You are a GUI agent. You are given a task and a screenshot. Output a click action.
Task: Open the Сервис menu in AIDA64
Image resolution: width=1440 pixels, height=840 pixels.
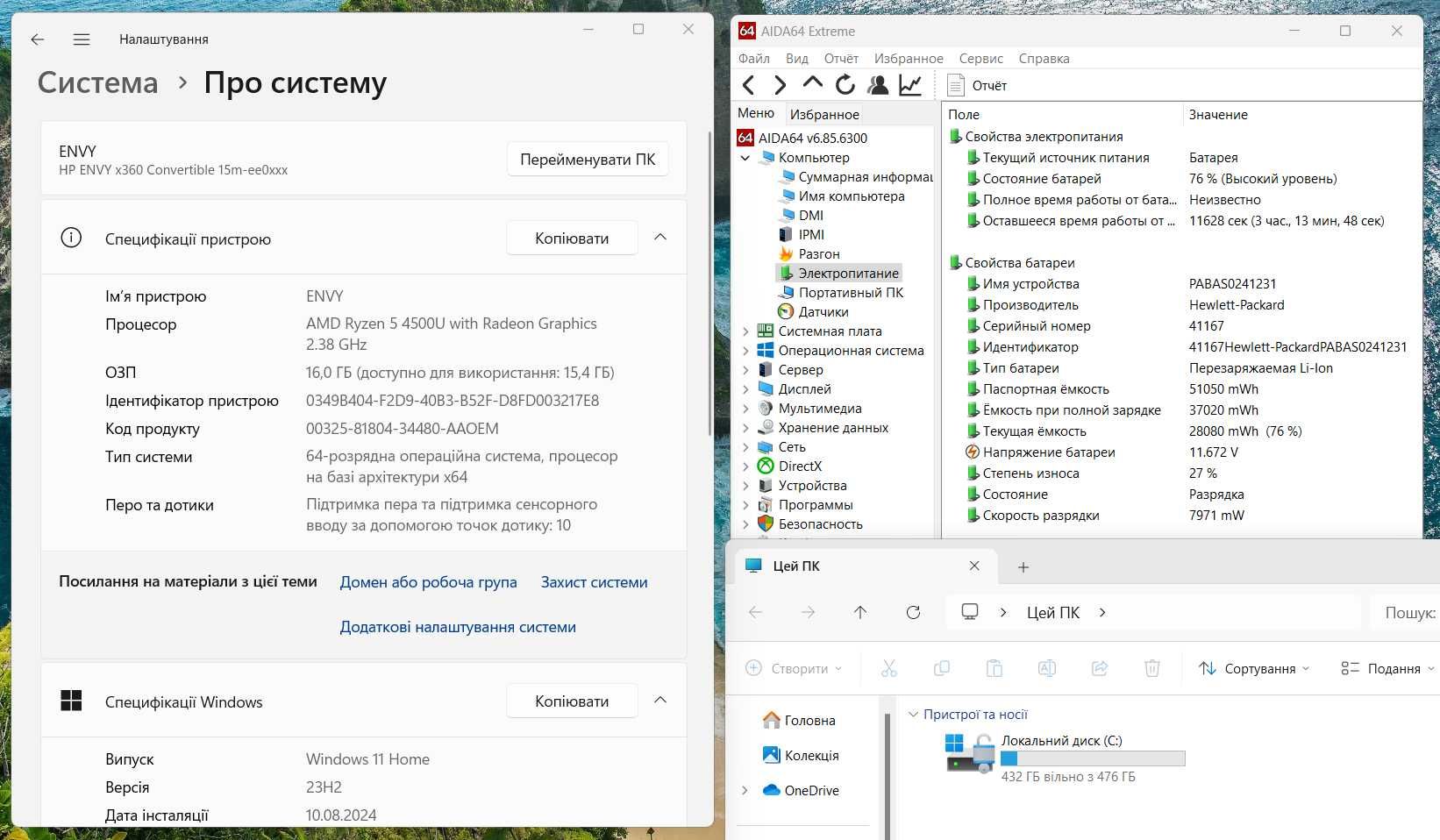tap(980, 59)
